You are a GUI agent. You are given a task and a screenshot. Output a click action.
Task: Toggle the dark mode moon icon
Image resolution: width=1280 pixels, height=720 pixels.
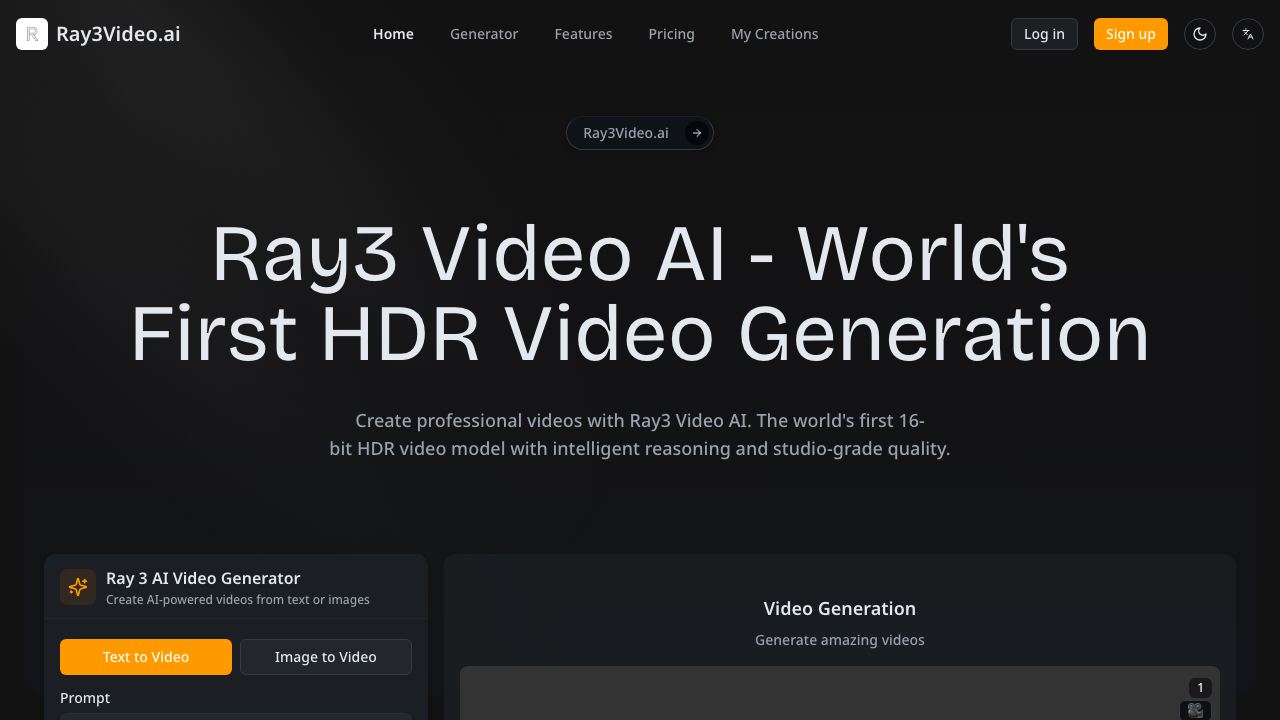[1200, 34]
